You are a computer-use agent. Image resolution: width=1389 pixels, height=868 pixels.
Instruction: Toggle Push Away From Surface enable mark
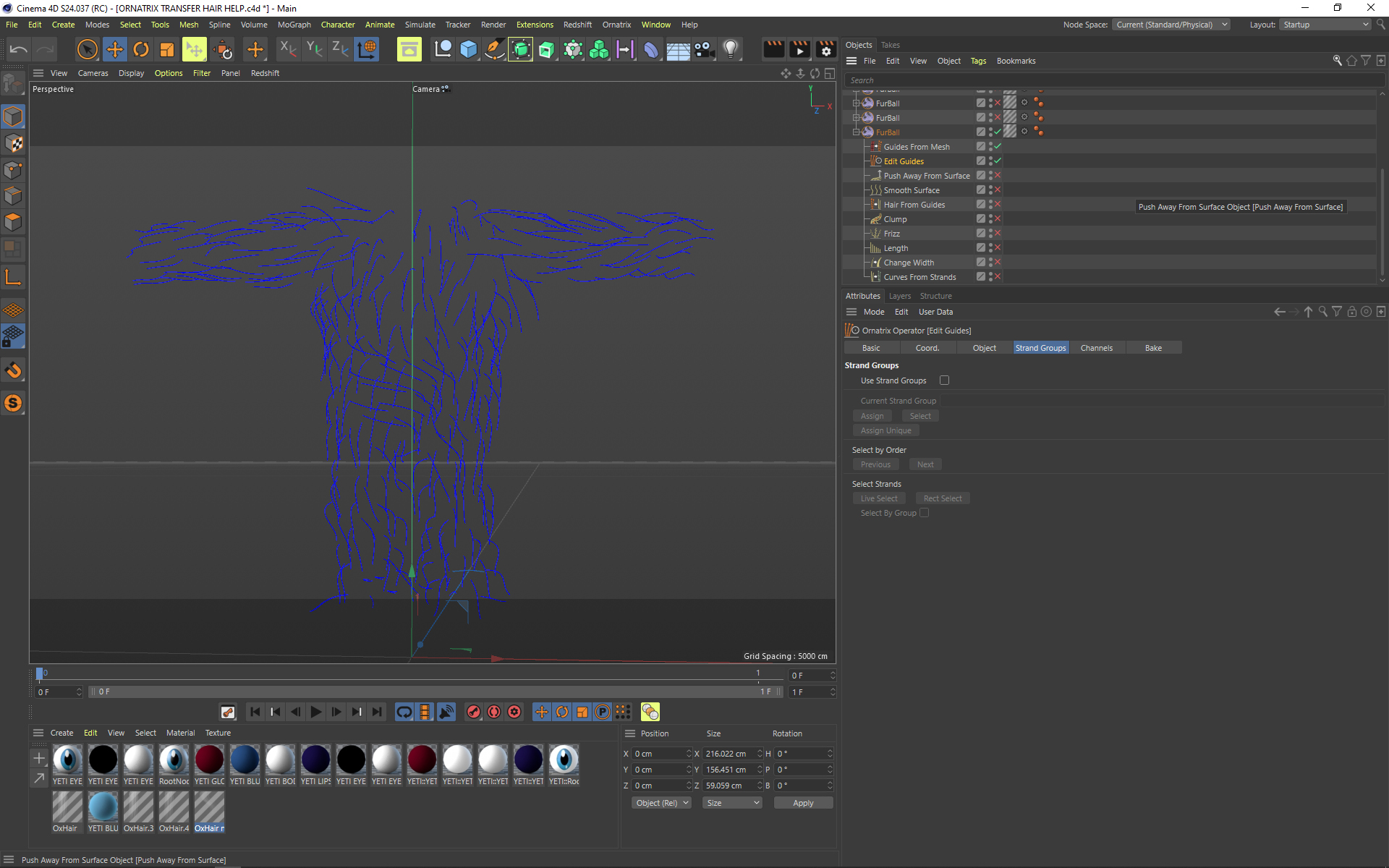(x=998, y=176)
